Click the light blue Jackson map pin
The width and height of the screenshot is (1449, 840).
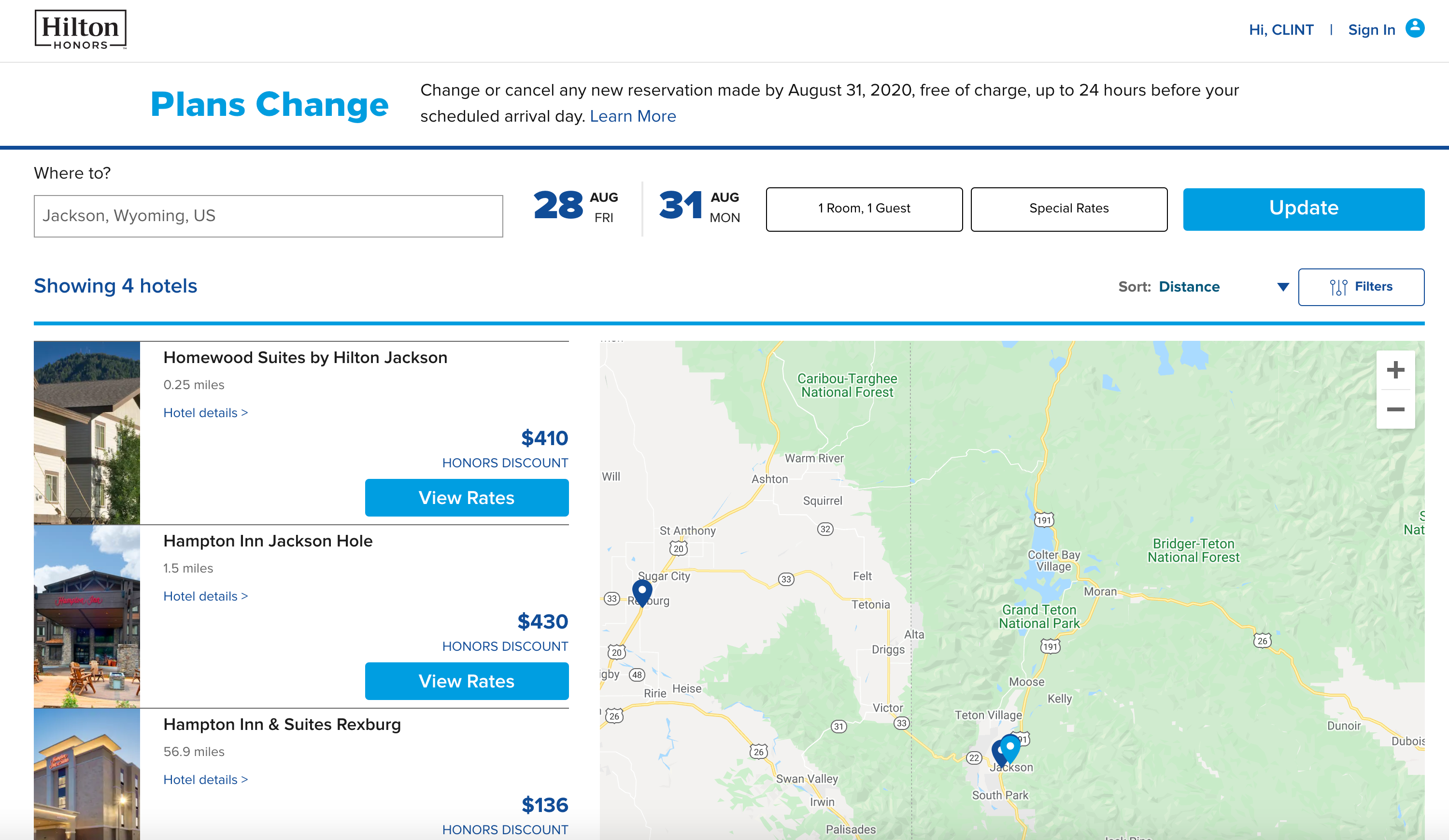coord(1011,746)
